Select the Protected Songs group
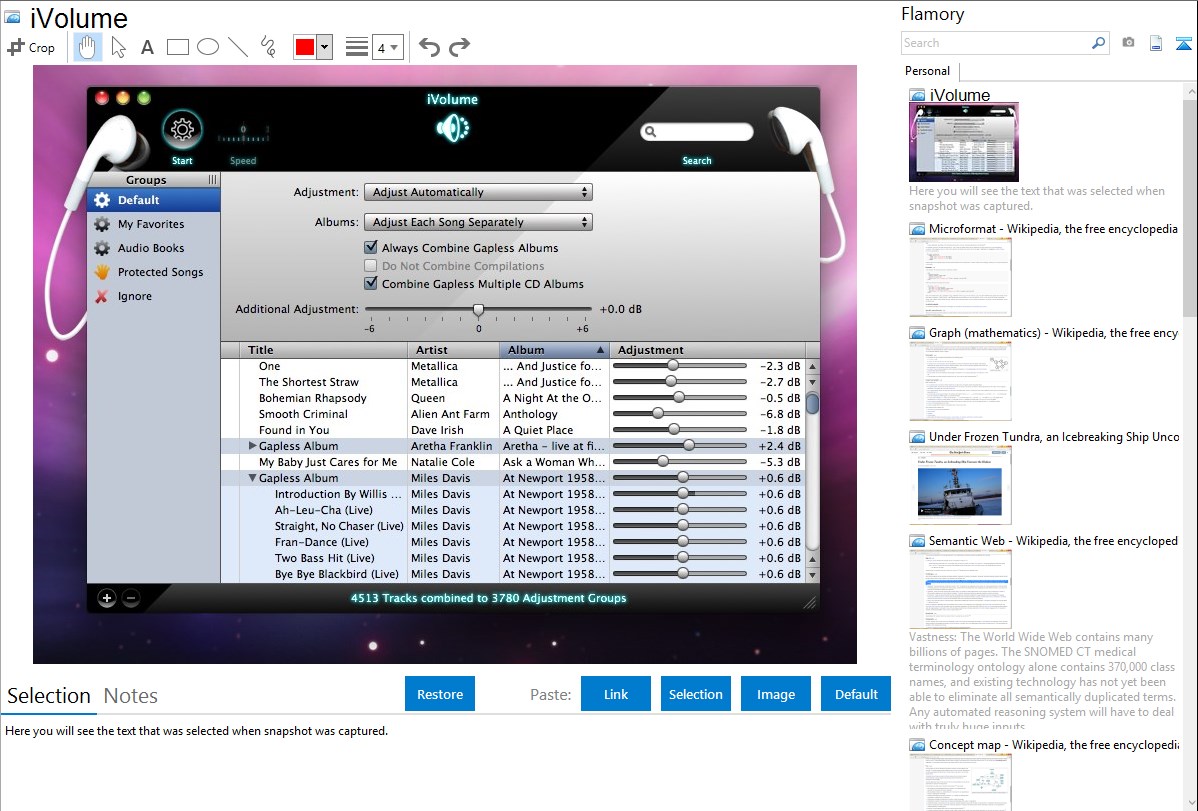1198x811 pixels. coord(154,272)
